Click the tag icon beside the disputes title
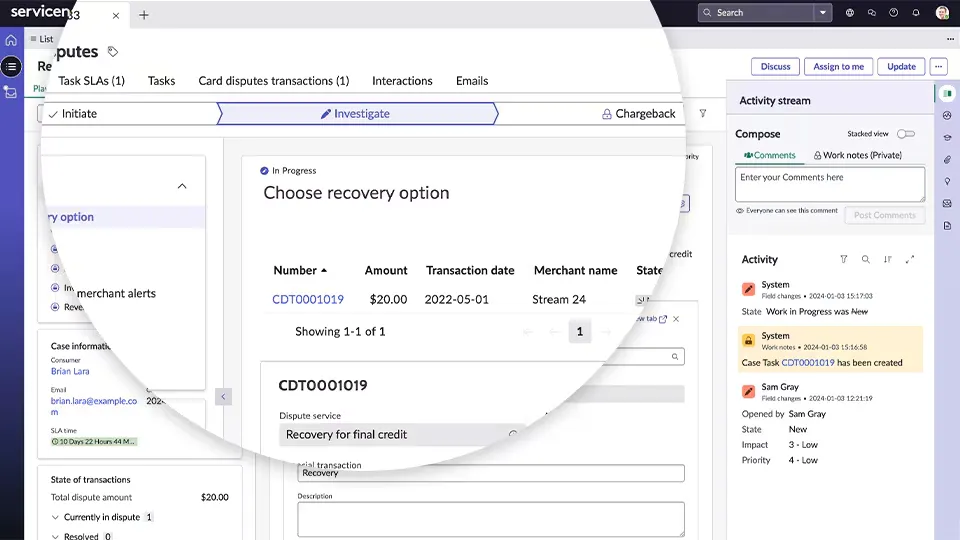Viewport: 960px width, 540px height. 113,51
